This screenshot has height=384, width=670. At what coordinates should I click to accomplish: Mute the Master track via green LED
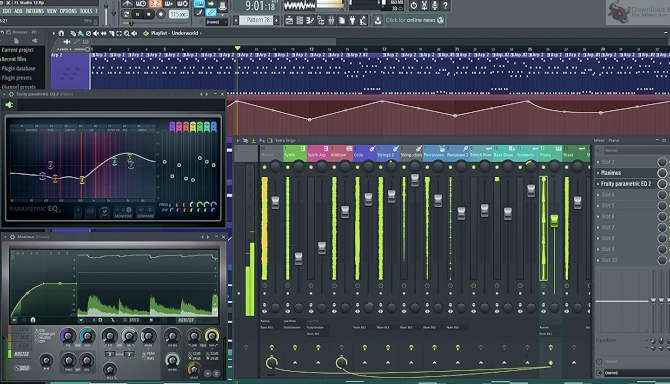tap(264, 167)
